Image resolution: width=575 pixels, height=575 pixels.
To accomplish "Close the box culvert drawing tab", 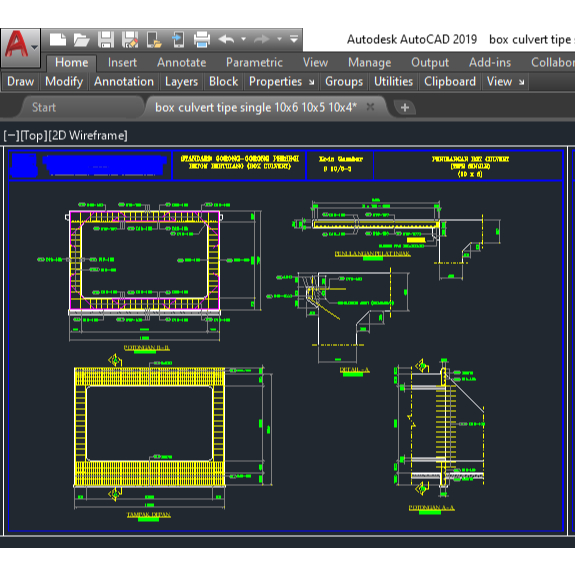I will point(370,107).
